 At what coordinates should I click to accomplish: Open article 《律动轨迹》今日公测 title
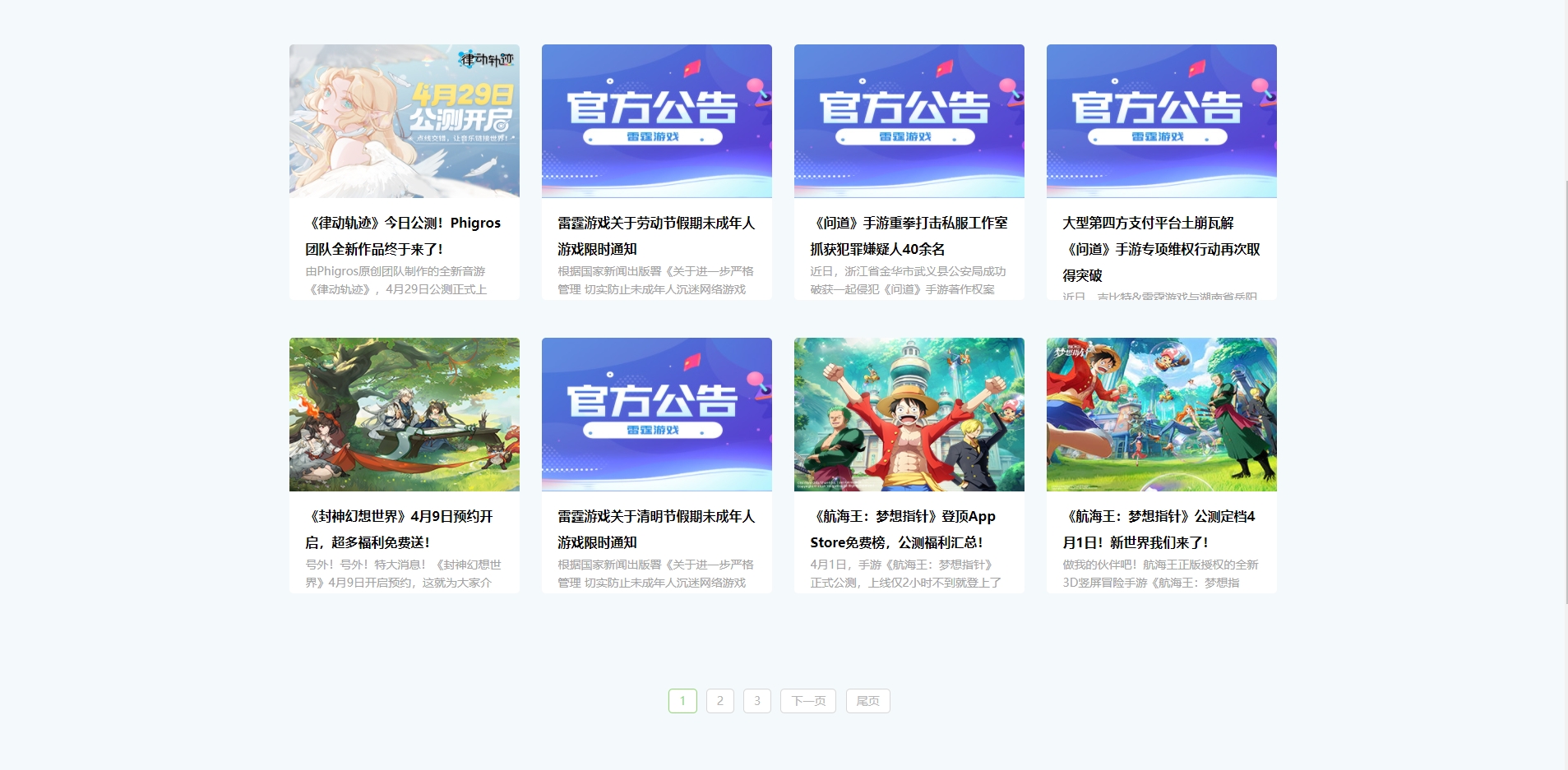[x=403, y=236]
